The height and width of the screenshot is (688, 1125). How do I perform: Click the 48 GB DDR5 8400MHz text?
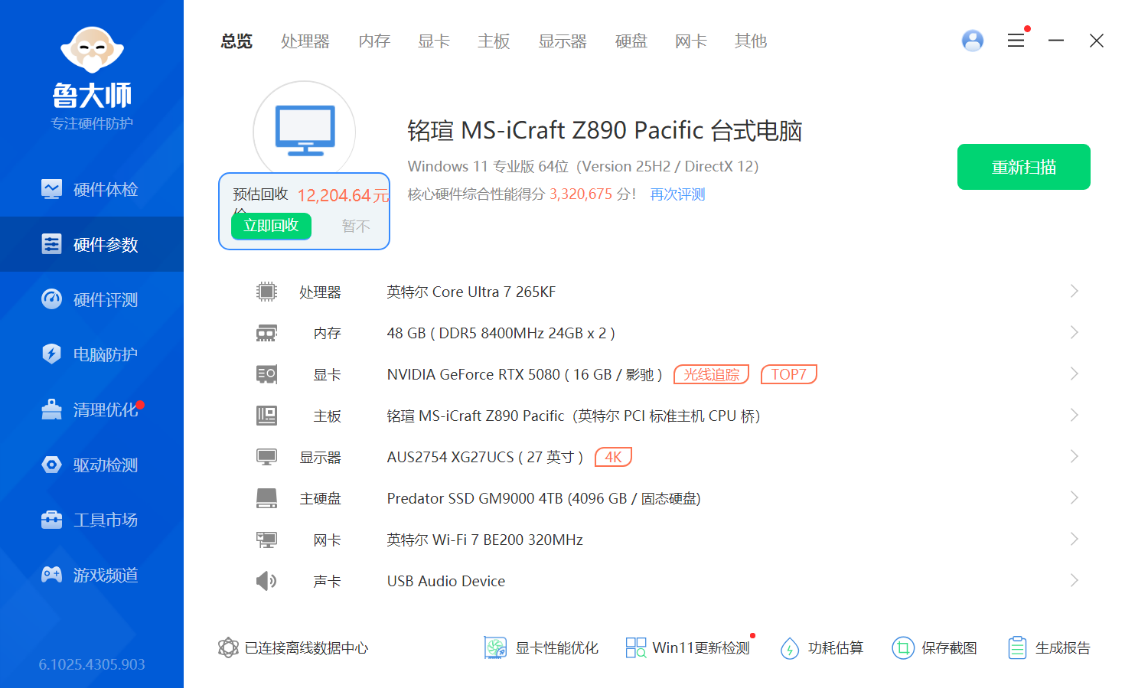(x=501, y=333)
